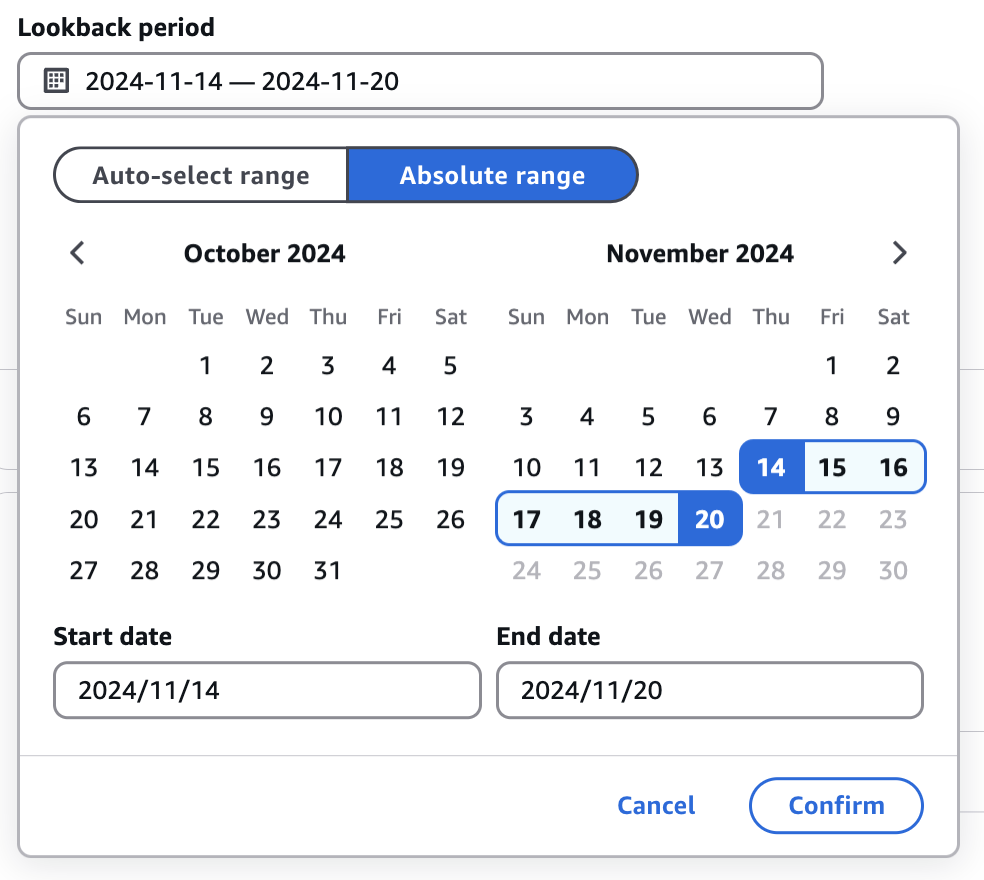Click the Lookback period date range field
Image resolution: width=984 pixels, height=880 pixels.
pyautogui.click(x=420, y=81)
